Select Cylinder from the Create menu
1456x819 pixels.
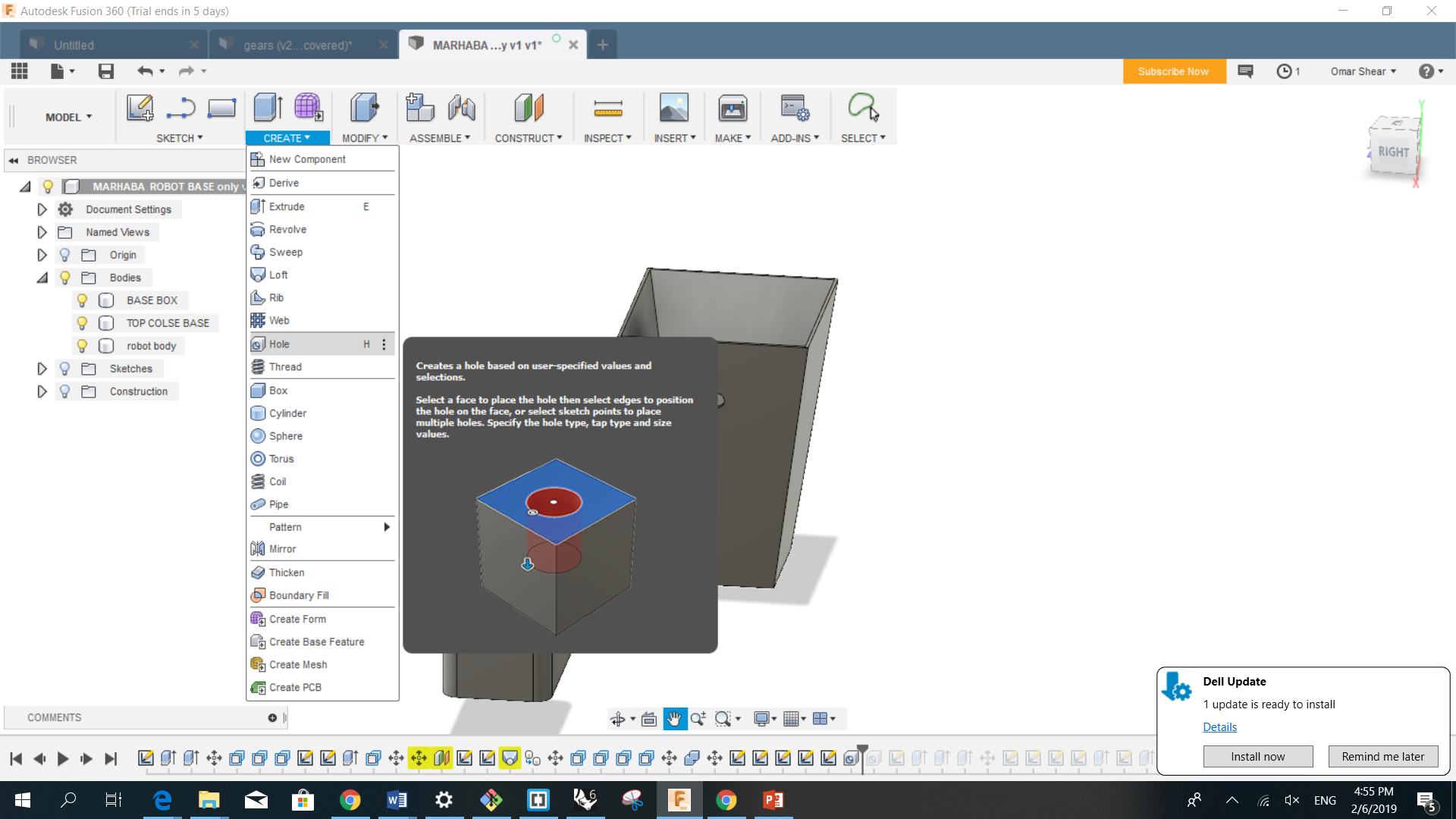pyautogui.click(x=322, y=413)
